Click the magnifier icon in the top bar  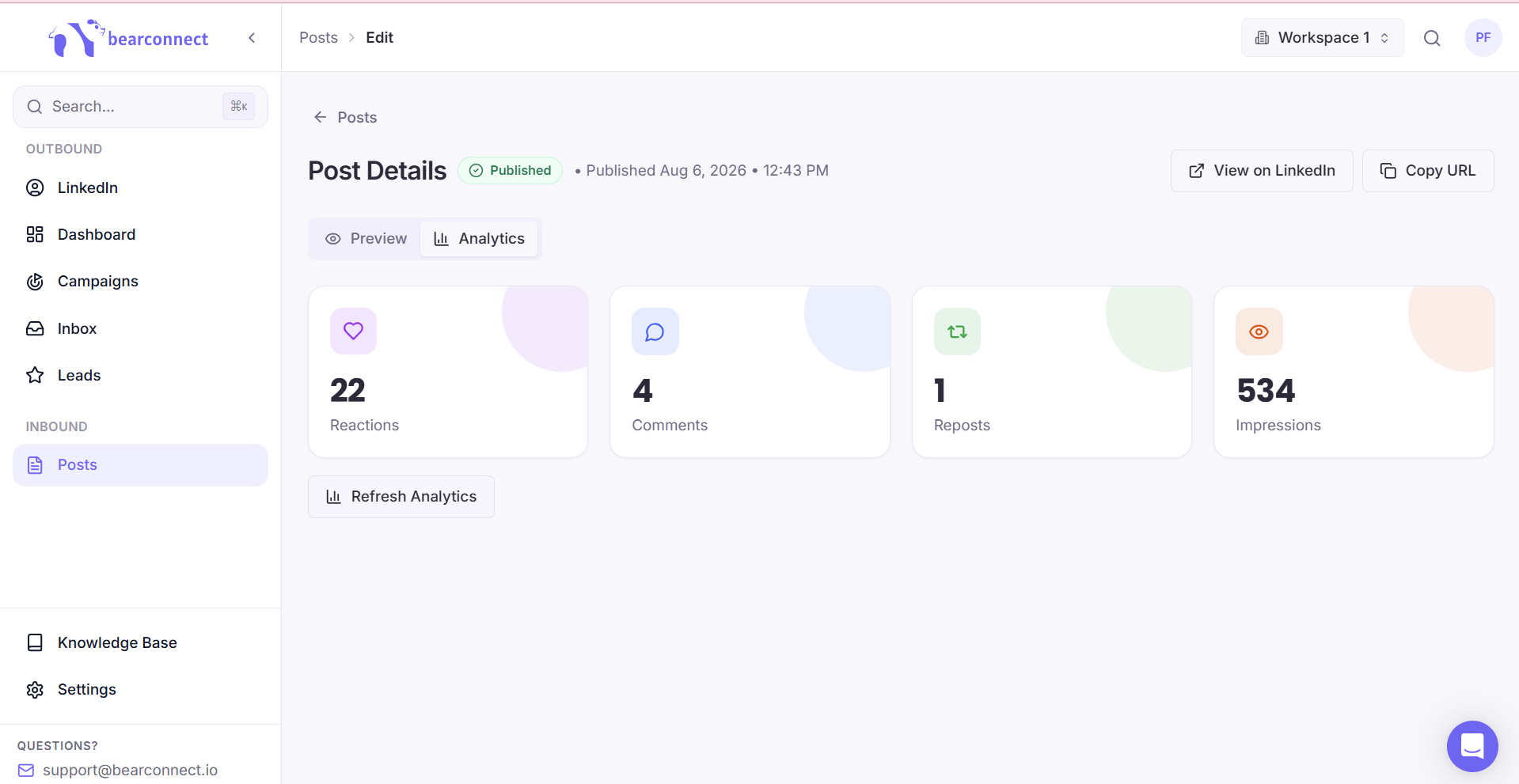(x=1432, y=38)
